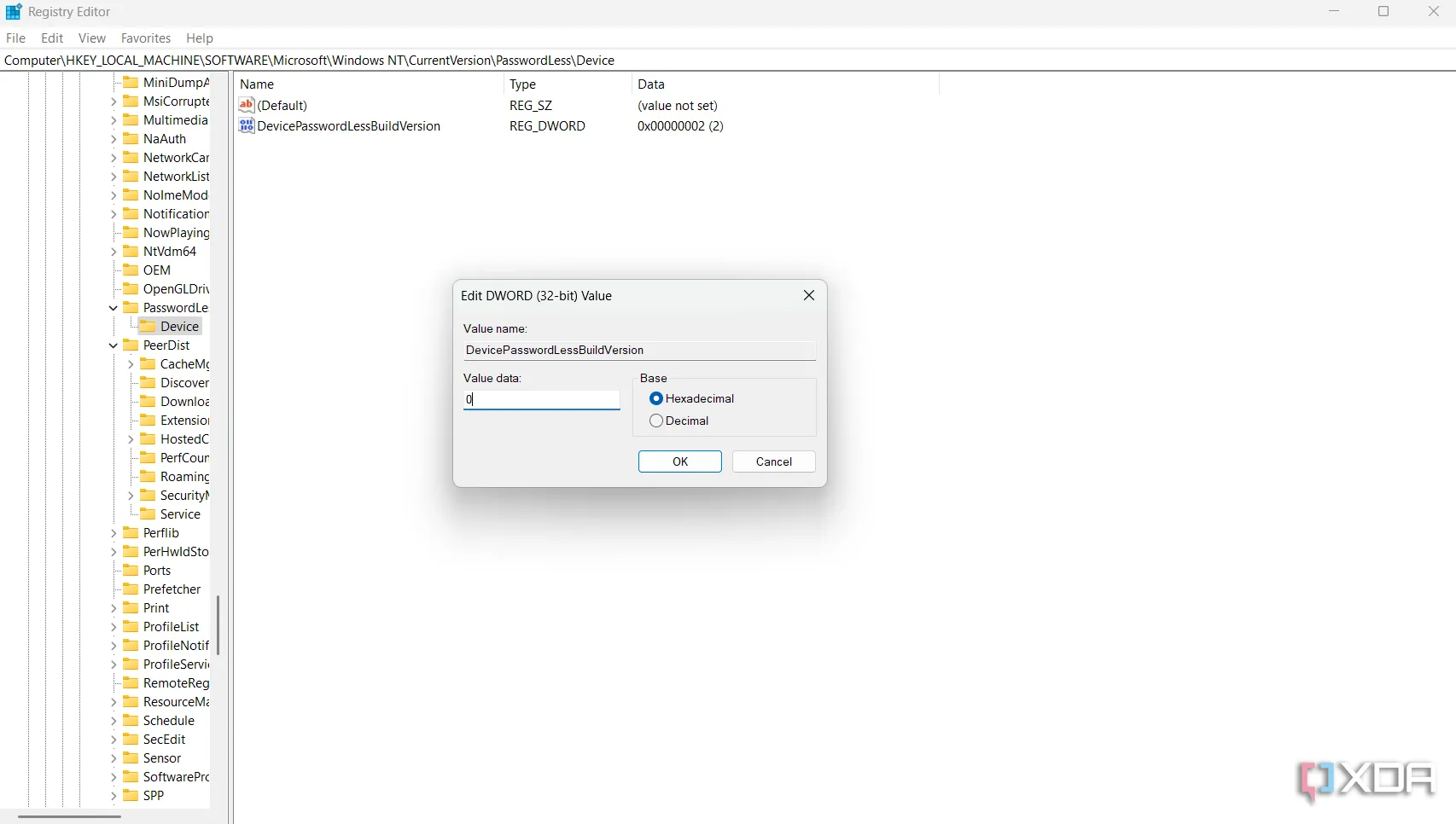
Task: Select the ProfileNotif key label
Action: click(x=176, y=646)
